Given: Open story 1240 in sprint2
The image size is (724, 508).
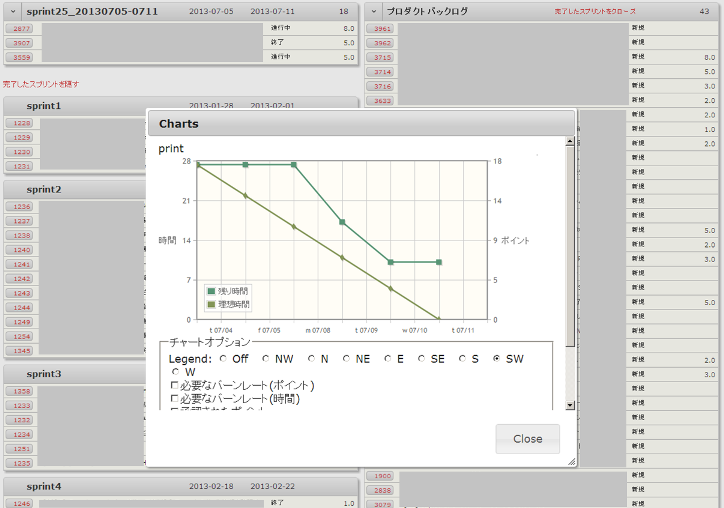Looking at the screenshot, I should tap(21, 250).
